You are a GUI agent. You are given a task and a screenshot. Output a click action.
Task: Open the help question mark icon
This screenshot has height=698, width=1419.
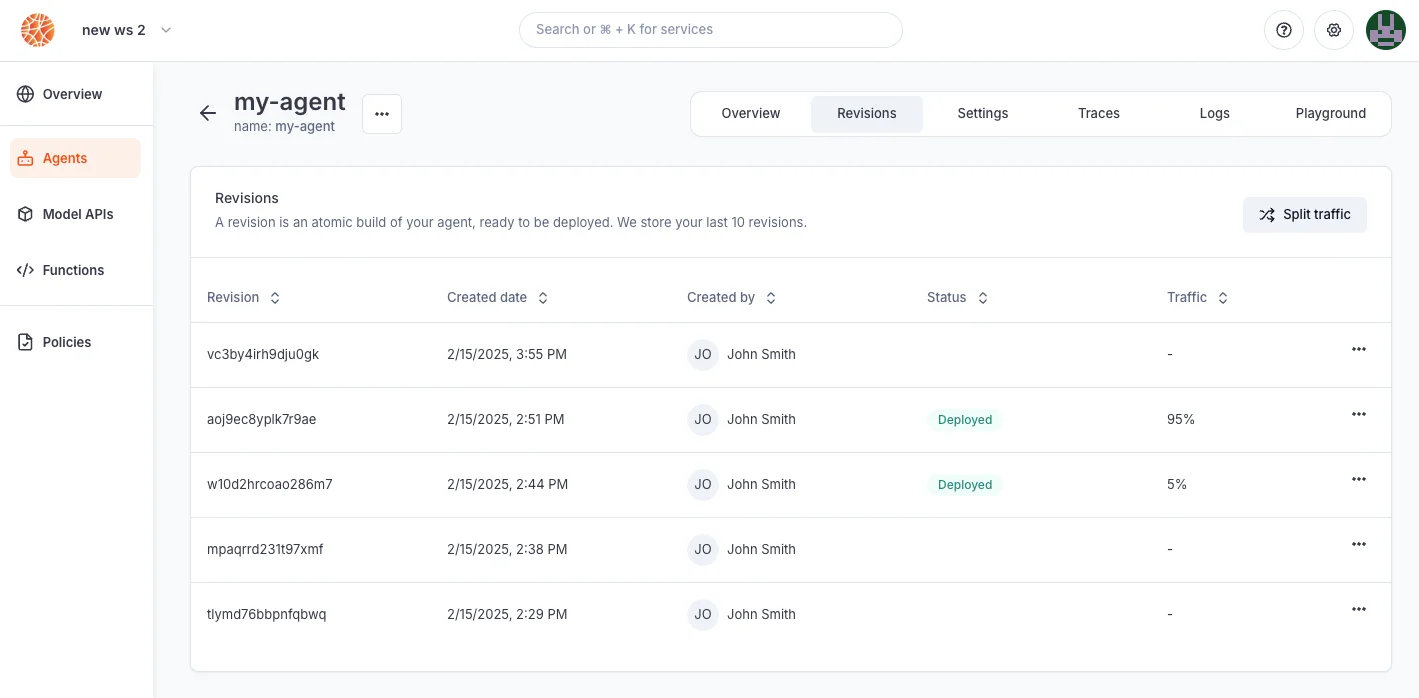pos(1284,30)
